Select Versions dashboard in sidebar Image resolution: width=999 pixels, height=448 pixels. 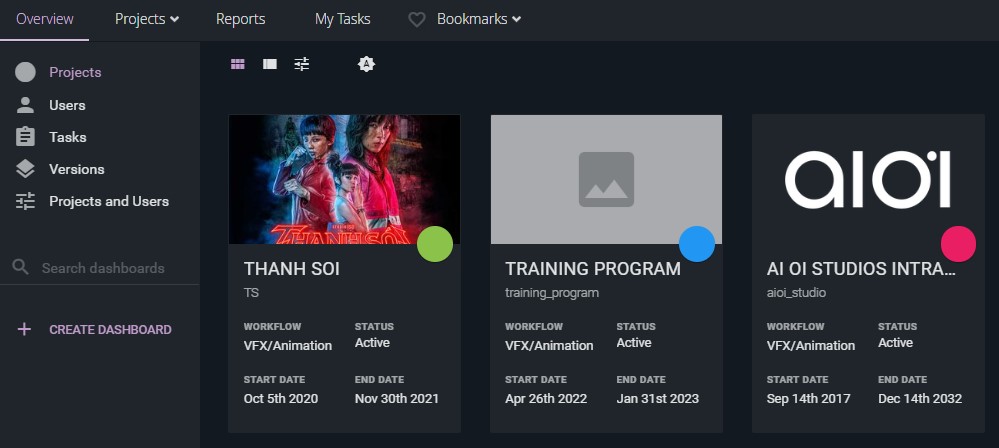coord(76,169)
